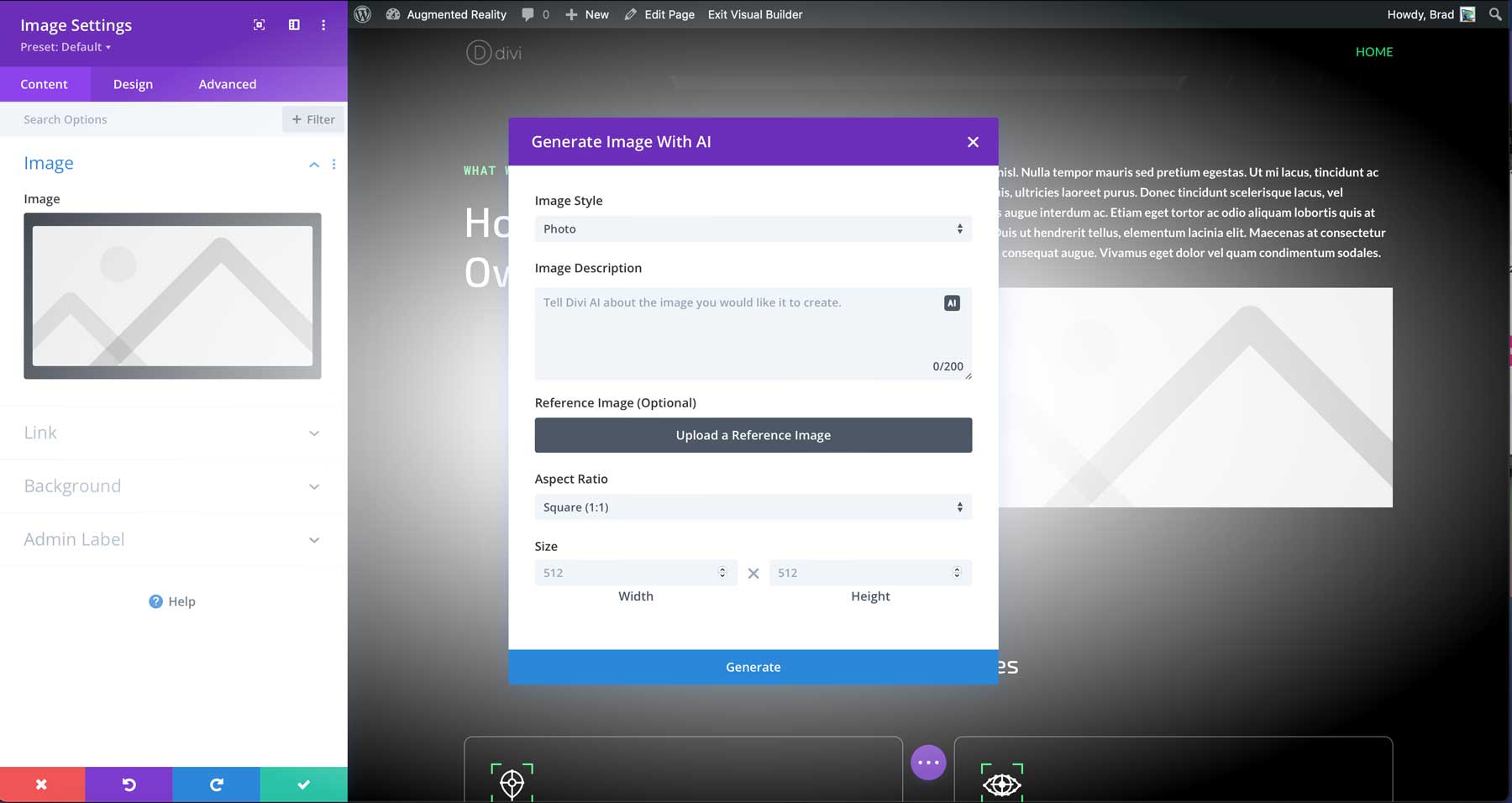Expand Image Settings to fullscreen
1512x803 pixels.
coord(258,24)
